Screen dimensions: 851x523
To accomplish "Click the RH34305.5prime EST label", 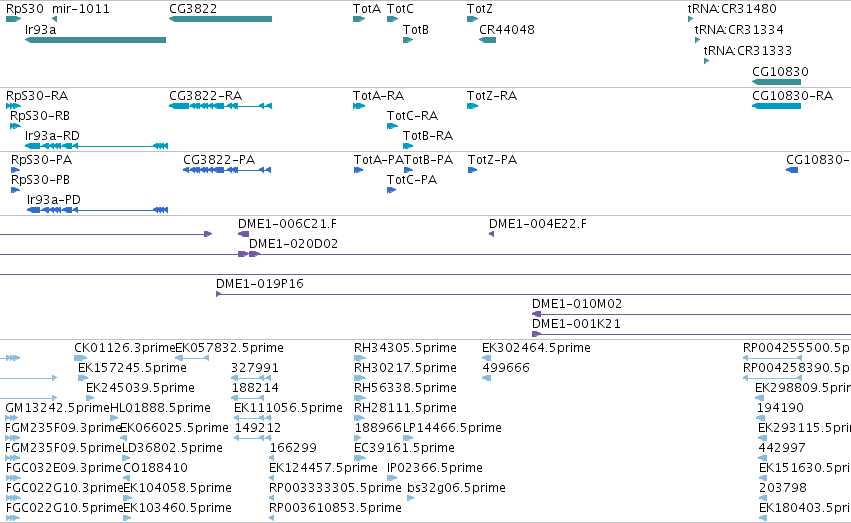I will (x=405, y=348).
